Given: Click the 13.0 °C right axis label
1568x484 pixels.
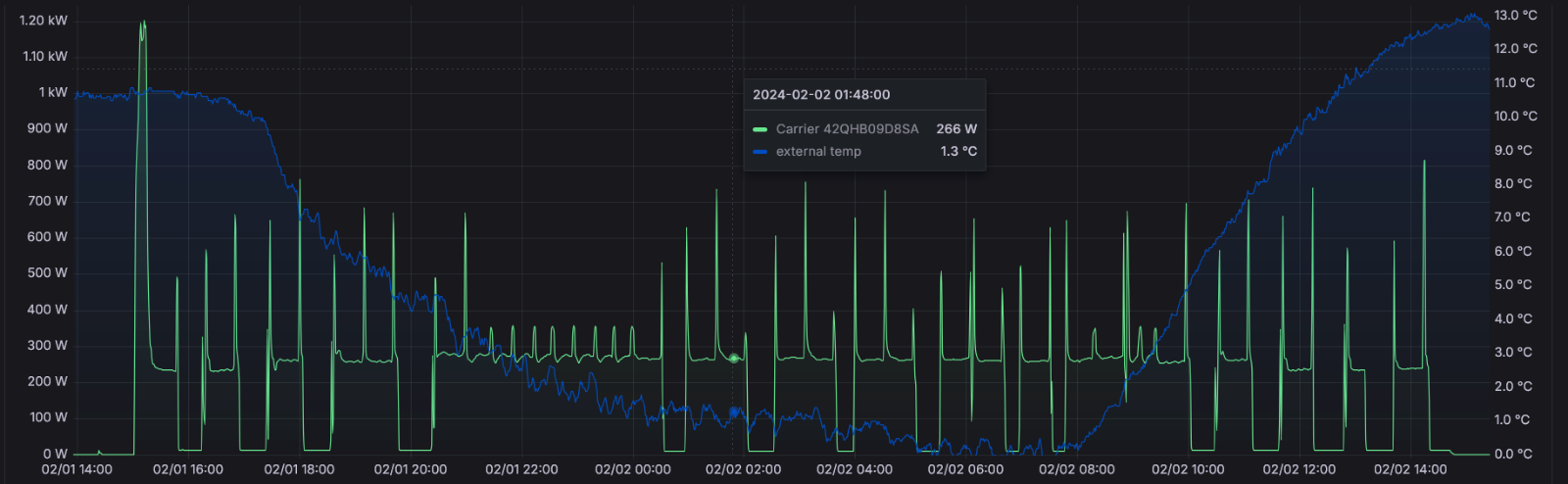Looking at the screenshot, I should [1515, 16].
